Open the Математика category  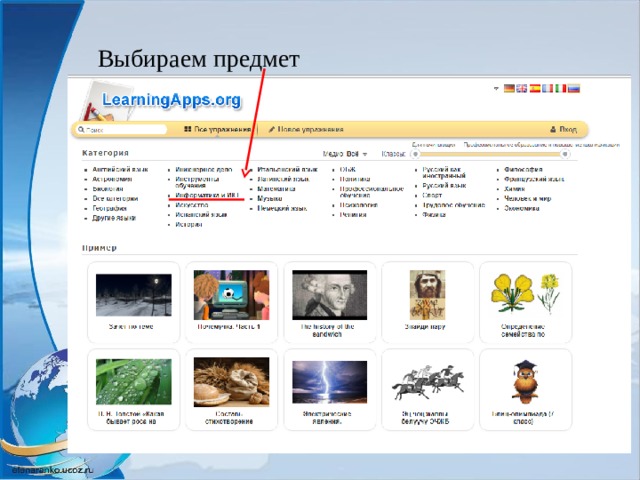point(276,189)
